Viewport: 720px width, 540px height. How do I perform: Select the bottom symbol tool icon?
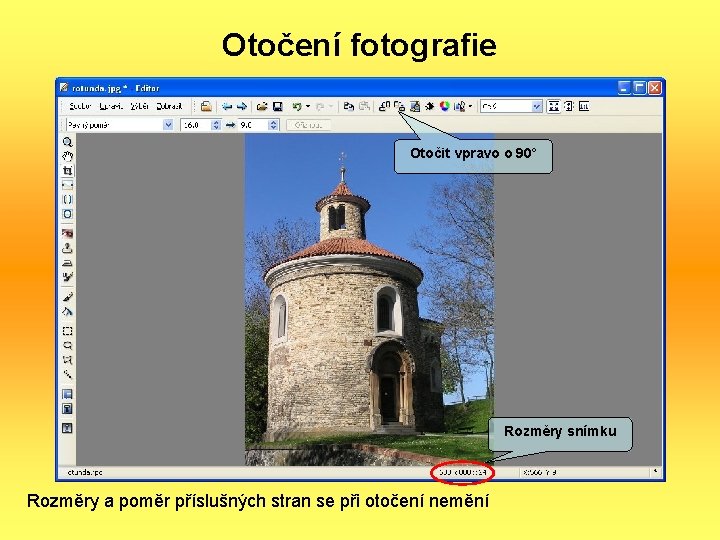(68, 428)
